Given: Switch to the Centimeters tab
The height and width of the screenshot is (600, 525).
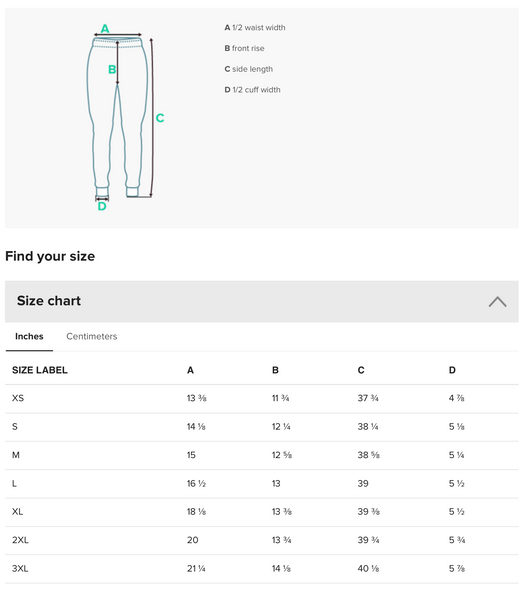Looking at the screenshot, I should 91,336.
